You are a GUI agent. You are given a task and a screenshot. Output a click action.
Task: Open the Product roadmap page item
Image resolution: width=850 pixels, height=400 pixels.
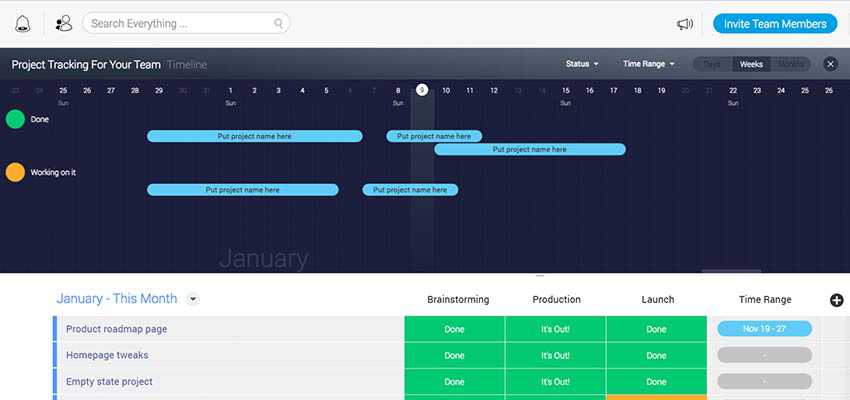(116, 328)
